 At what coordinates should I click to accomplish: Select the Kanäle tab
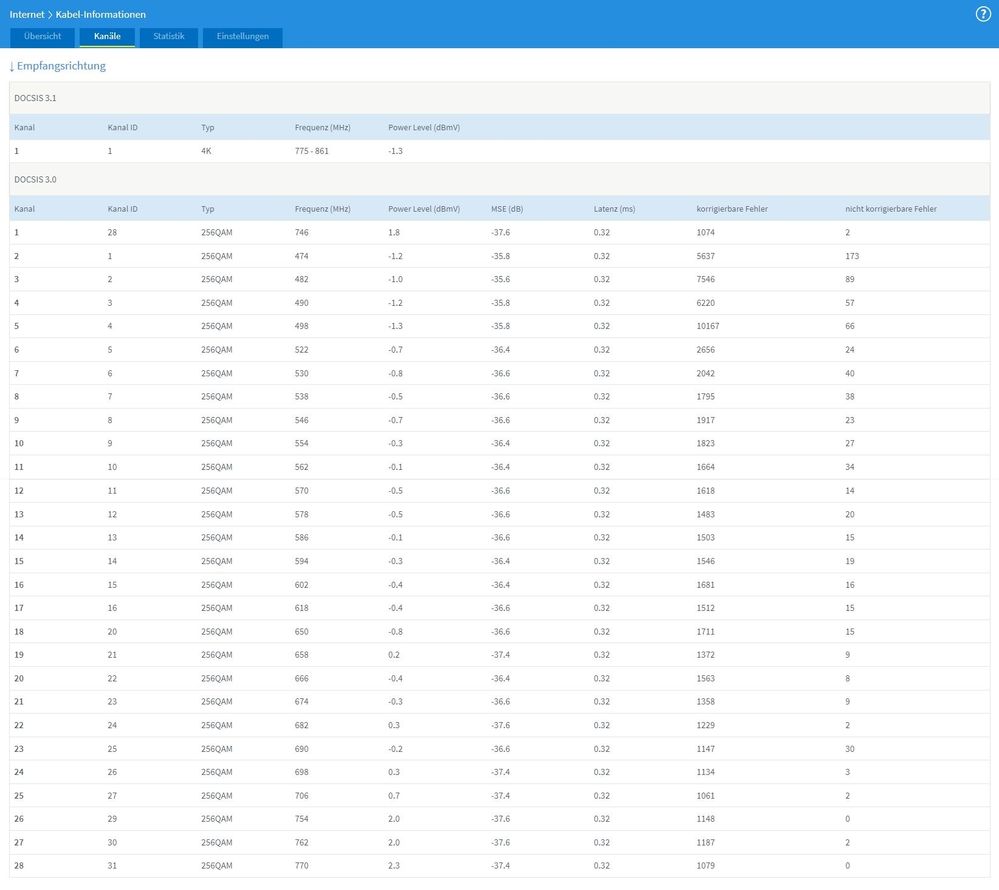click(x=107, y=37)
